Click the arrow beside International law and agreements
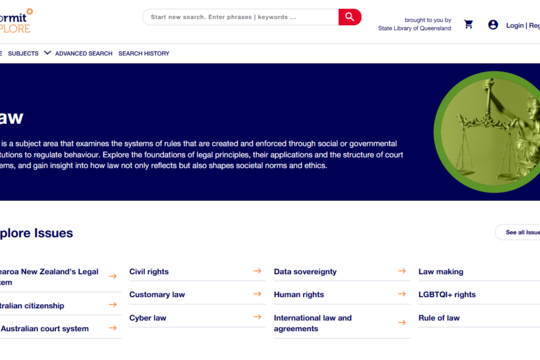This screenshot has height=360, width=540. pyautogui.click(x=402, y=322)
